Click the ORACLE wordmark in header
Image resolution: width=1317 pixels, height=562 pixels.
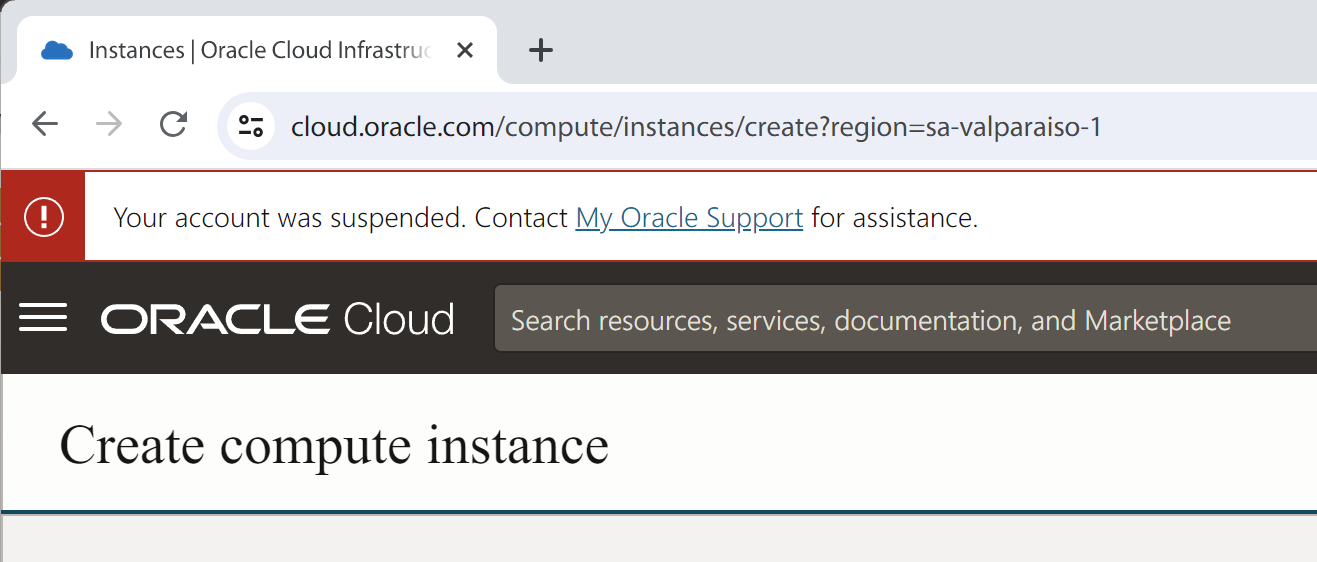coord(215,320)
